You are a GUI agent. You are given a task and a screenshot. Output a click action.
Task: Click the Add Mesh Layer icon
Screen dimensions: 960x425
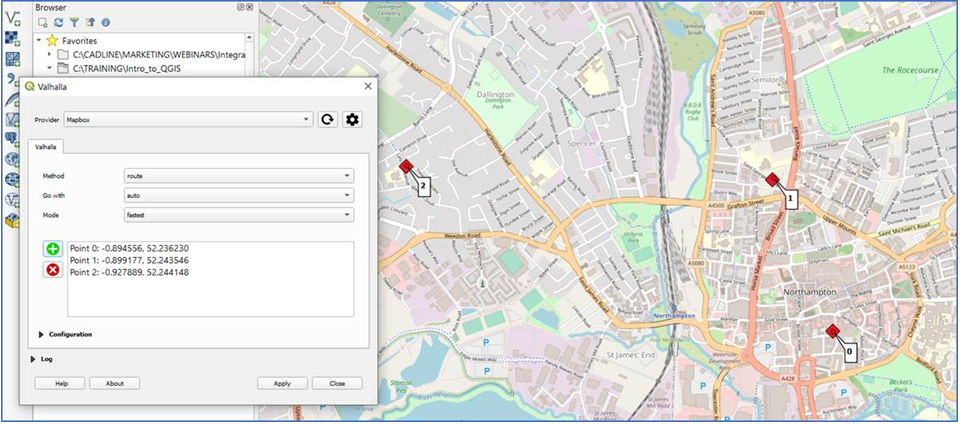(12, 59)
